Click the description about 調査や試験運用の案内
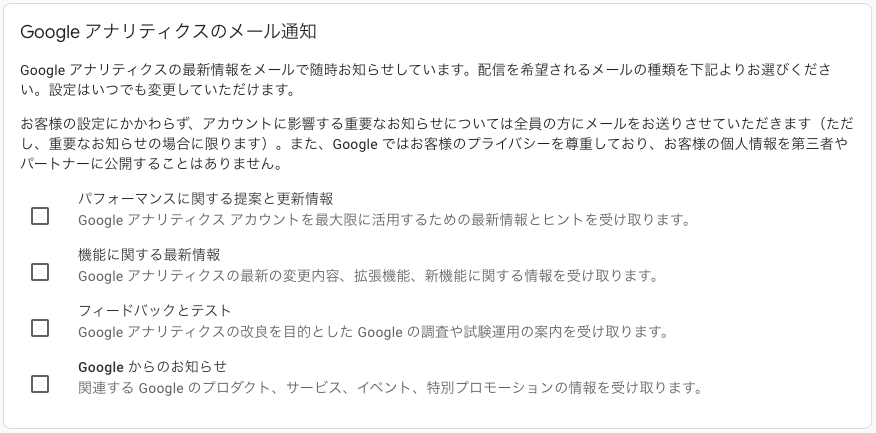The height and width of the screenshot is (433, 876). [373, 332]
